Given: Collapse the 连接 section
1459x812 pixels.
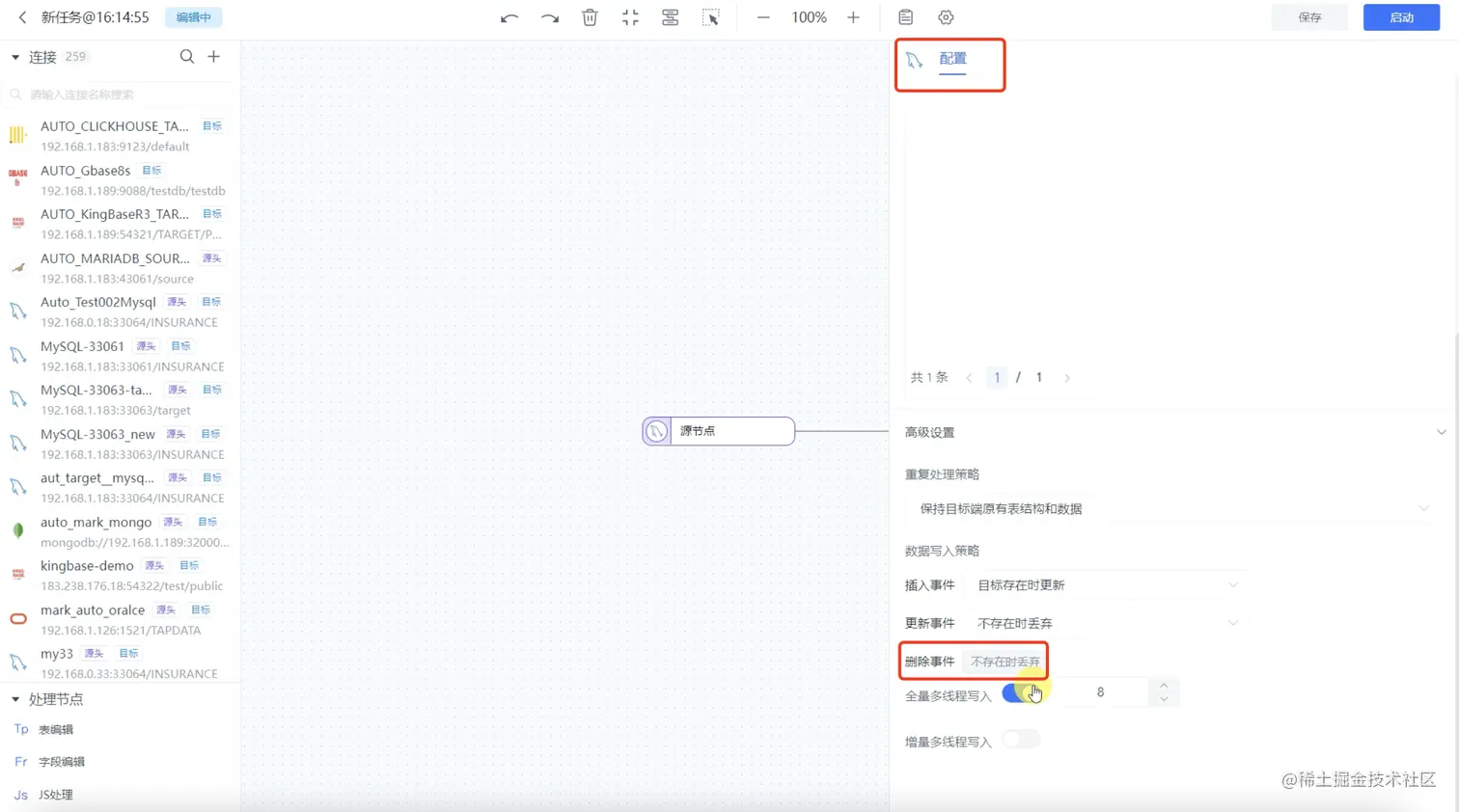Looking at the screenshot, I should pos(15,57).
